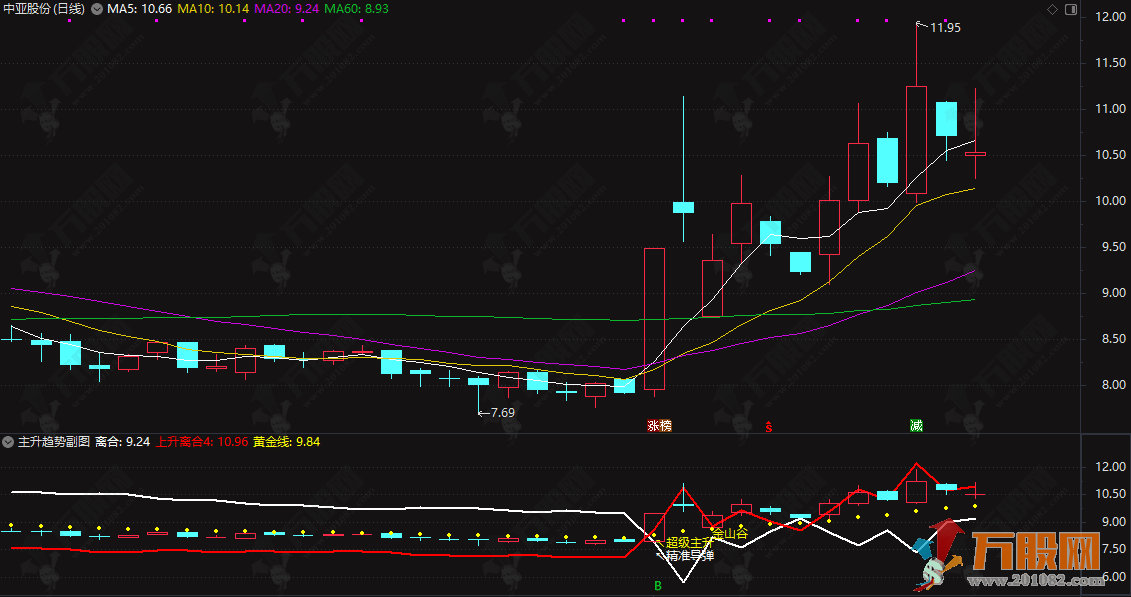Click the 黄金线 indicator value label
The image size is (1131, 597).
(285, 441)
